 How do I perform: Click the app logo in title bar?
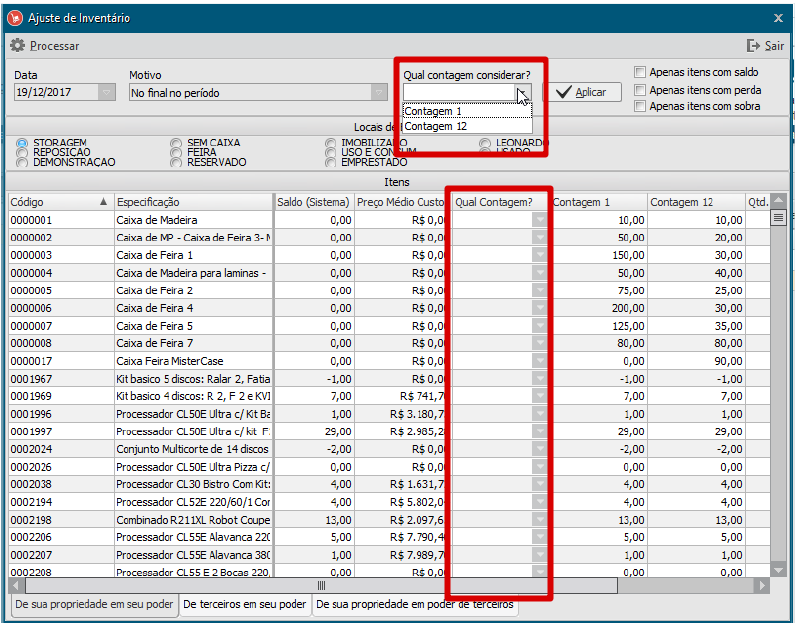15,18
